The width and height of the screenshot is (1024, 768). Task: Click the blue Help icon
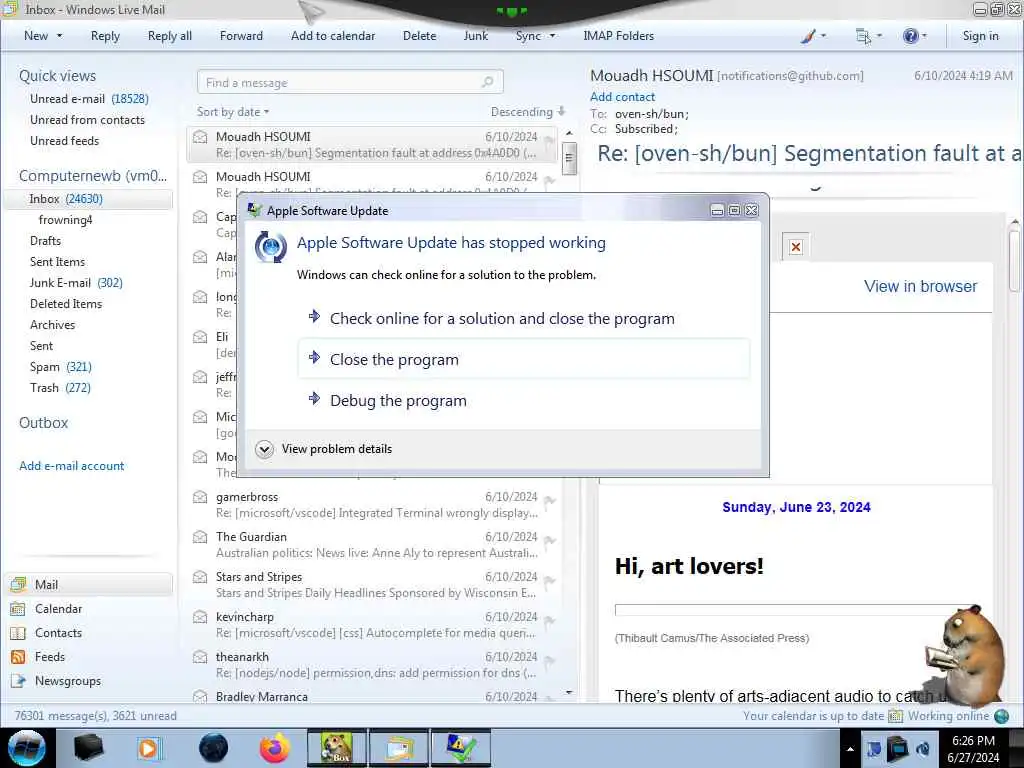pos(910,36)
